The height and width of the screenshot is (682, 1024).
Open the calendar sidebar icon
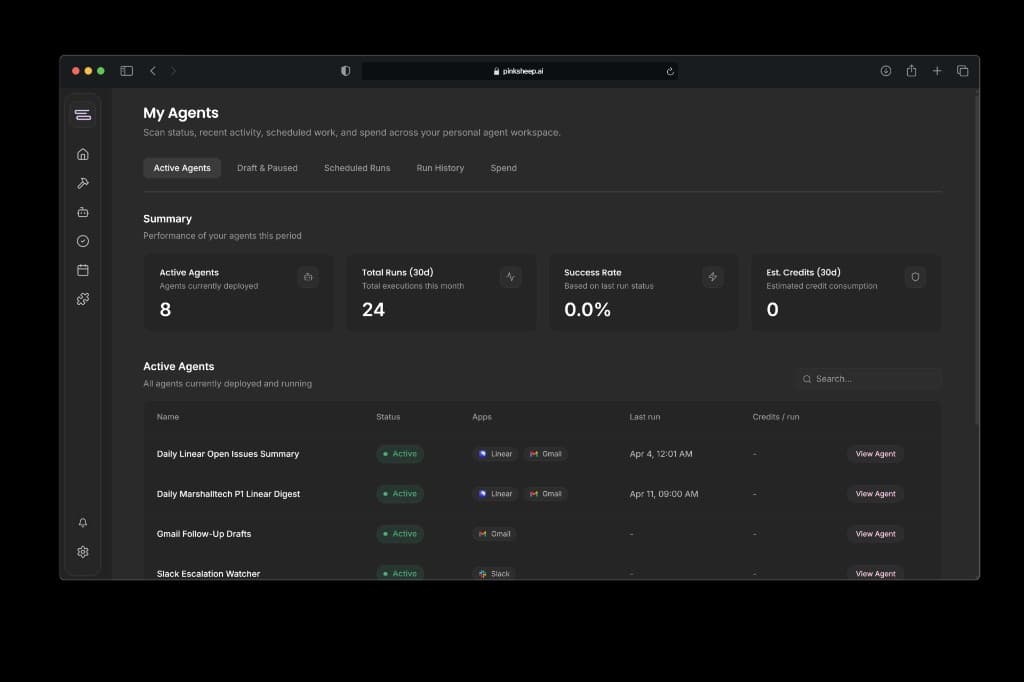[83, 270]
